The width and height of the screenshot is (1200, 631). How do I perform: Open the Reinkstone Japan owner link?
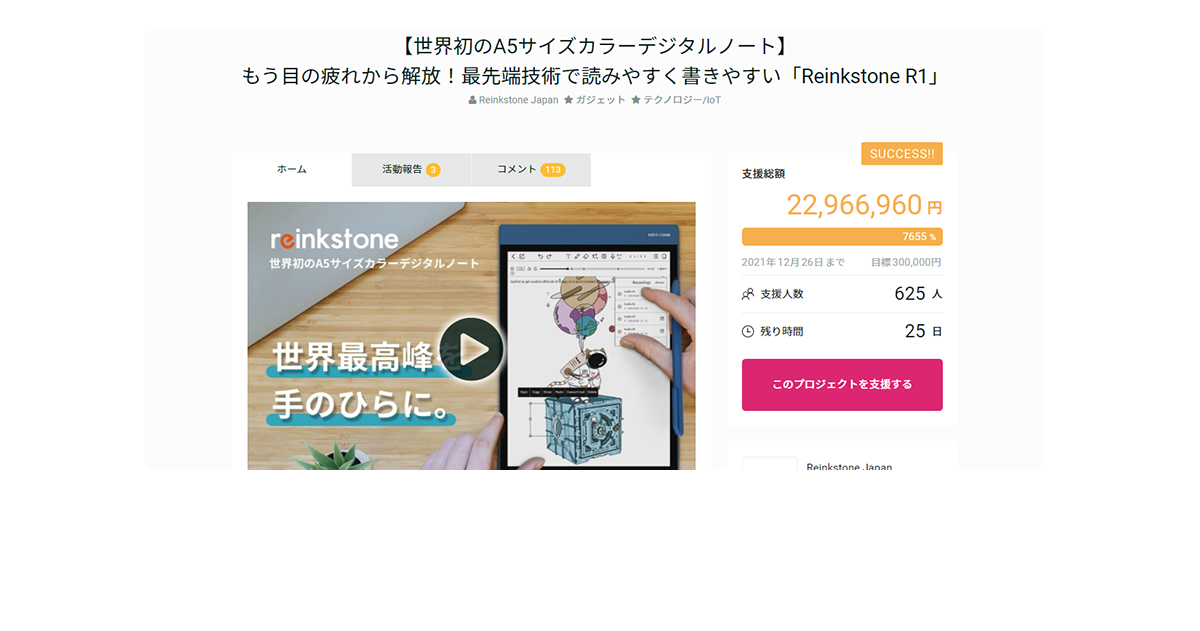(518, 100)
